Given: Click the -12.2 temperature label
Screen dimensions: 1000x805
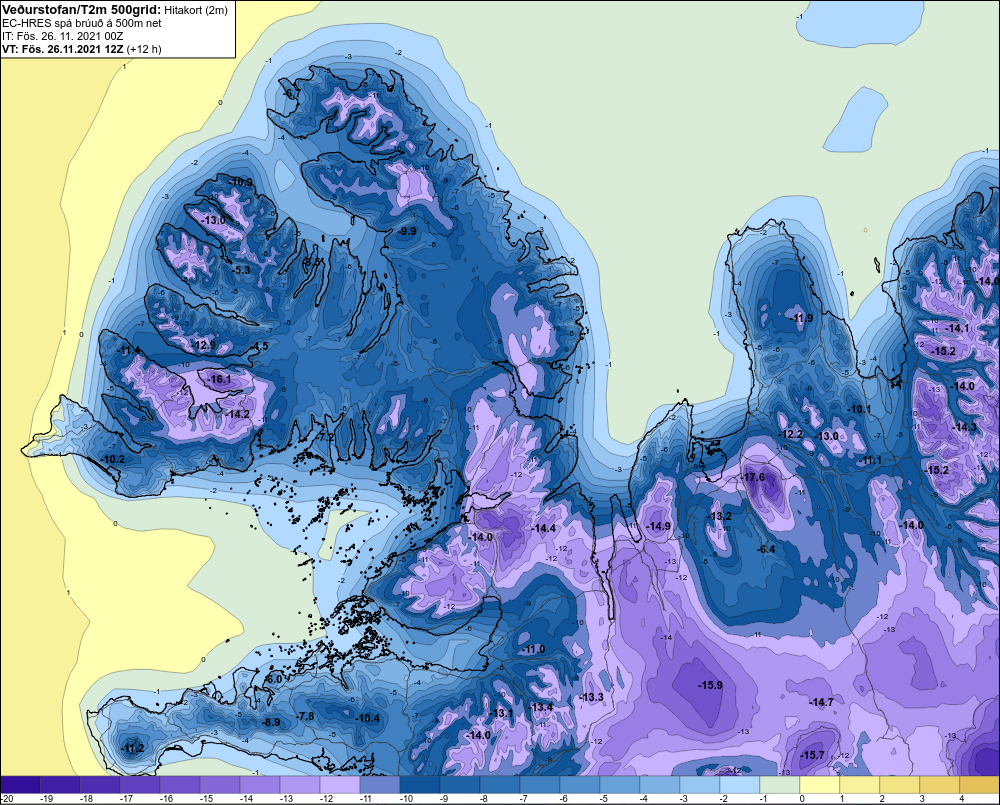Looking at the screenshot, I should pos(791,434).
